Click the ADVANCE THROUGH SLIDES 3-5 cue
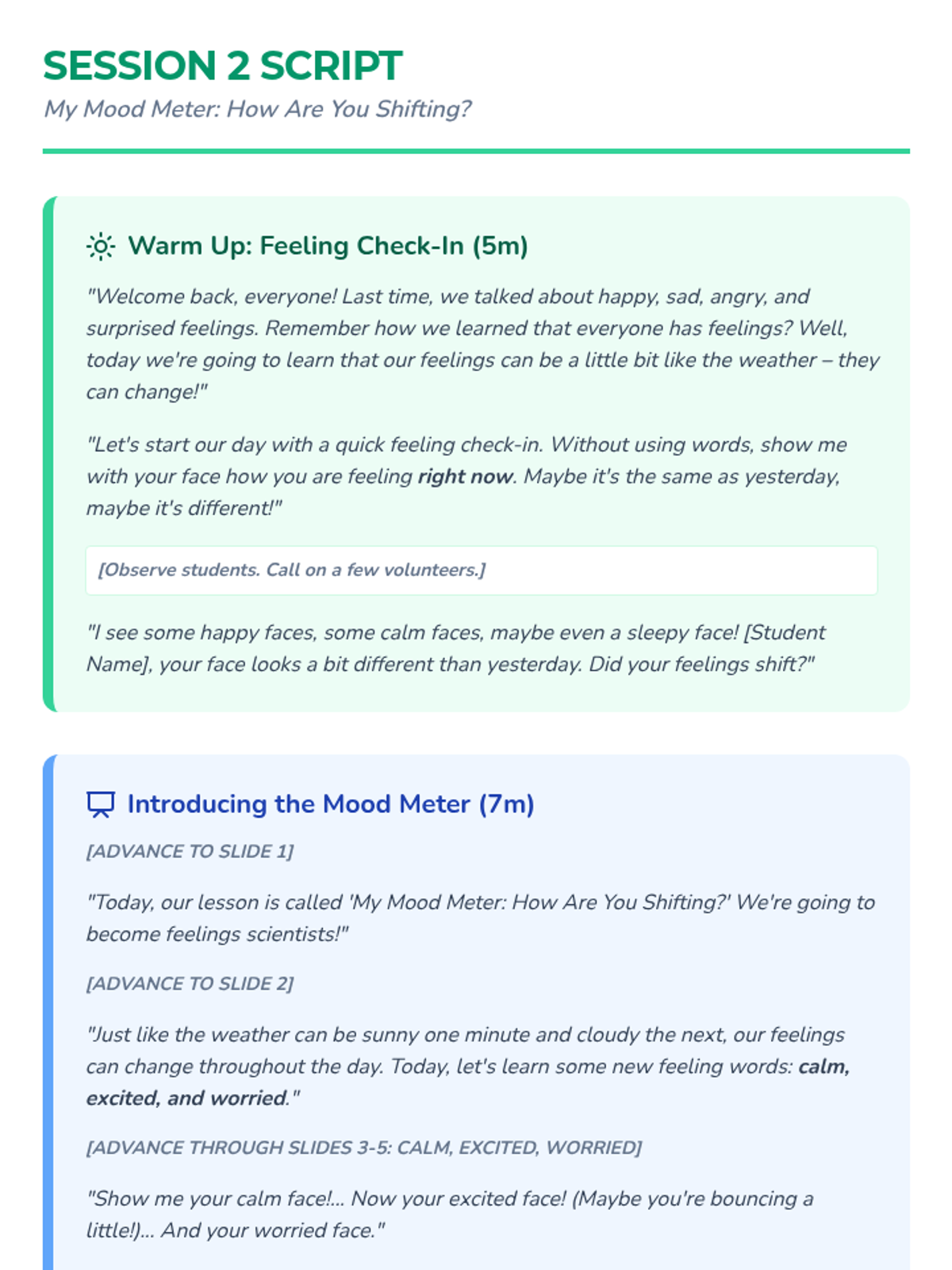Screen dimensions: 952x1270 364,1148
